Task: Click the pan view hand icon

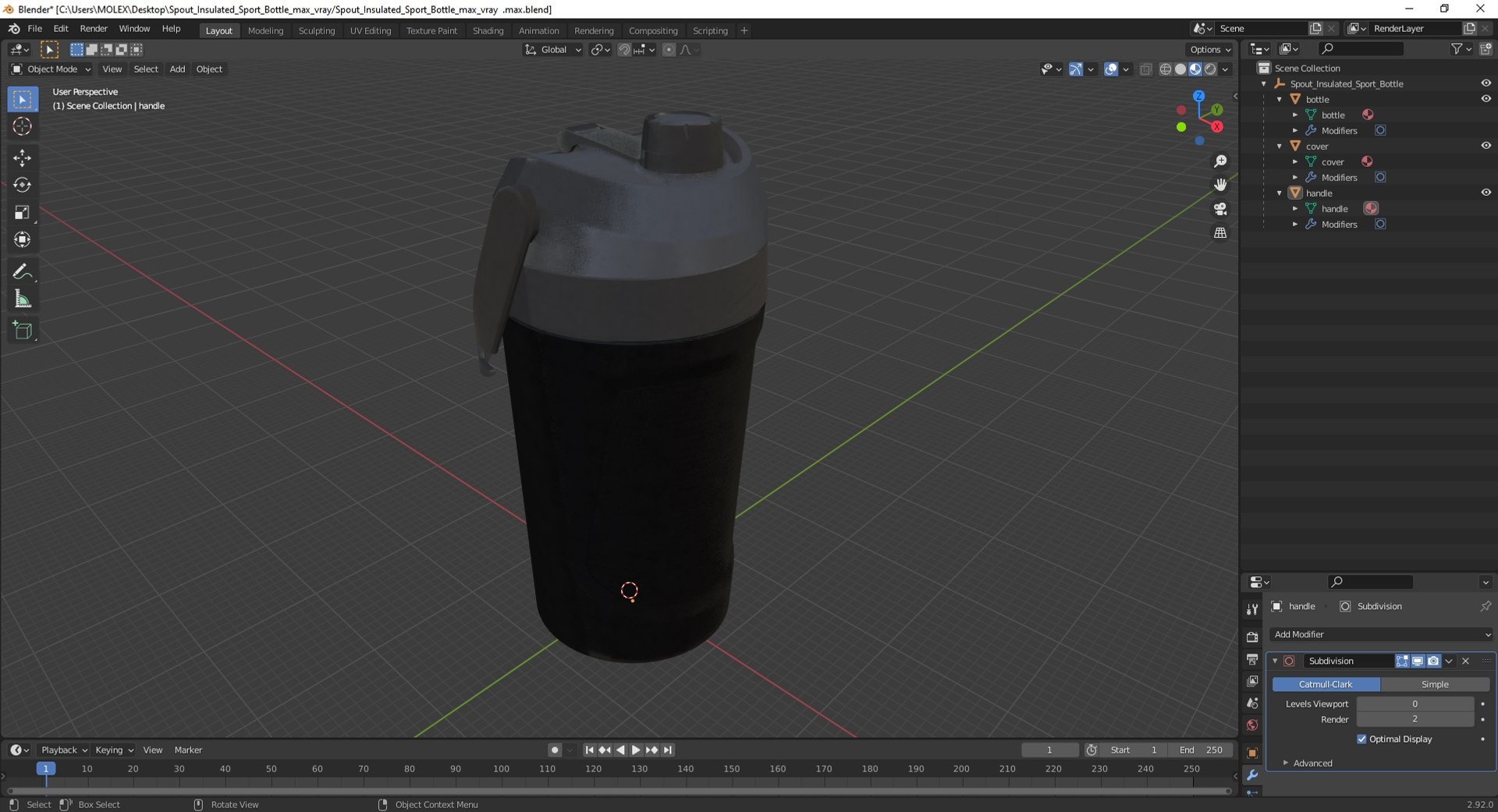Action: tap(1220, 185)
